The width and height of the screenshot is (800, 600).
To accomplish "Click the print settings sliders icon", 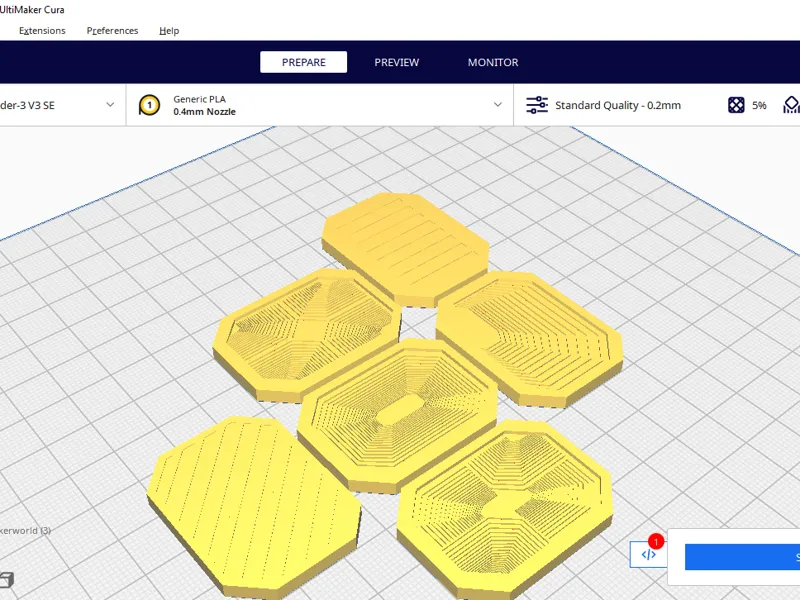I will 537,105.
